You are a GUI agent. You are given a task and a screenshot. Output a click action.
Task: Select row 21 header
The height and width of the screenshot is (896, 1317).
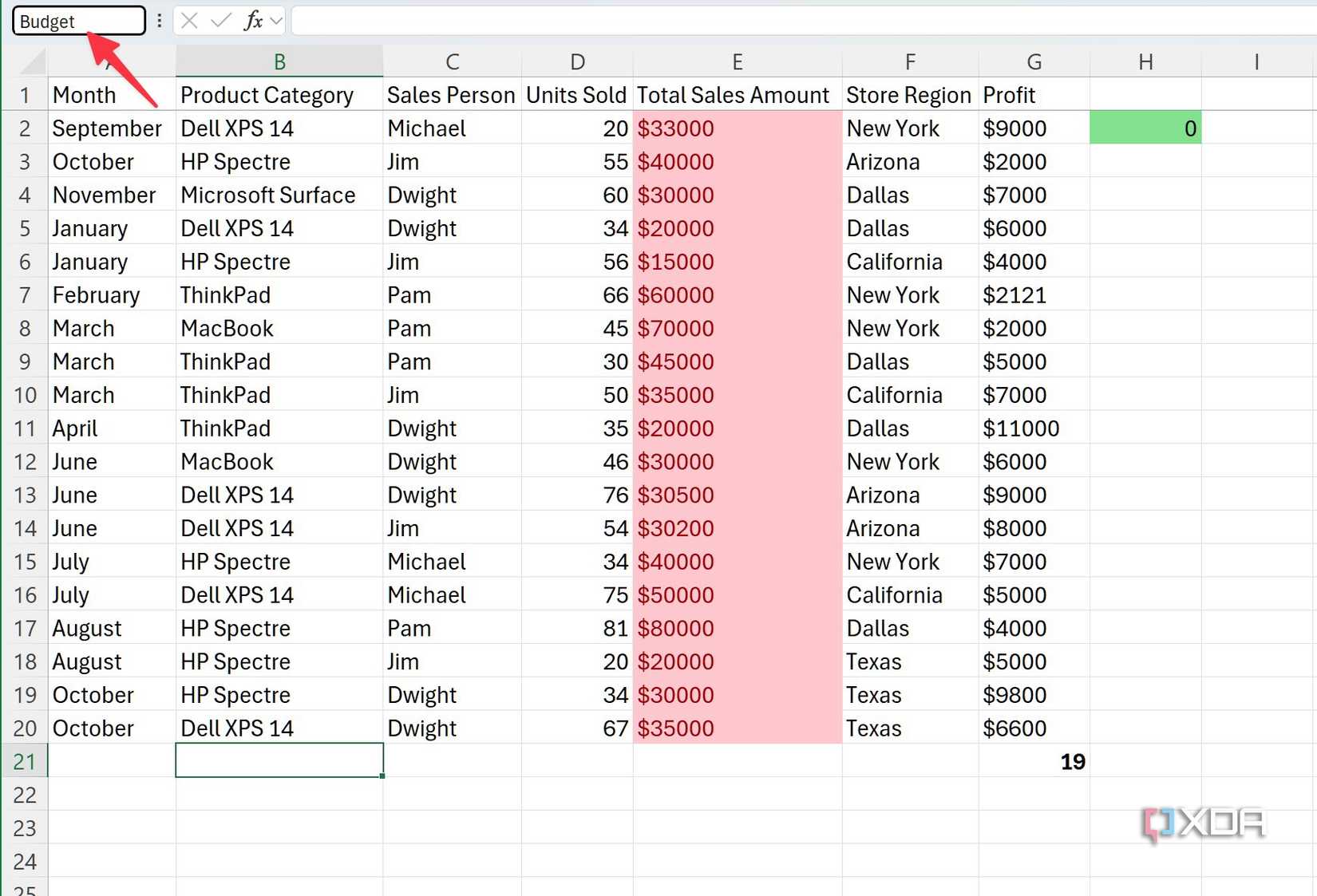25,761
